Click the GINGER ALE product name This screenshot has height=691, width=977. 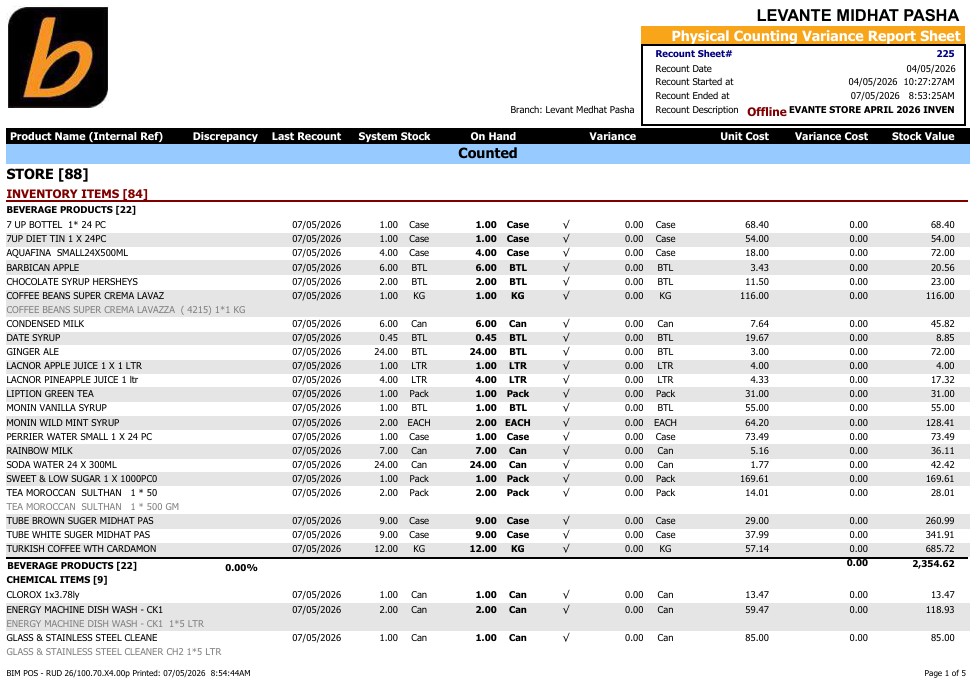click(x=32, y=352)
